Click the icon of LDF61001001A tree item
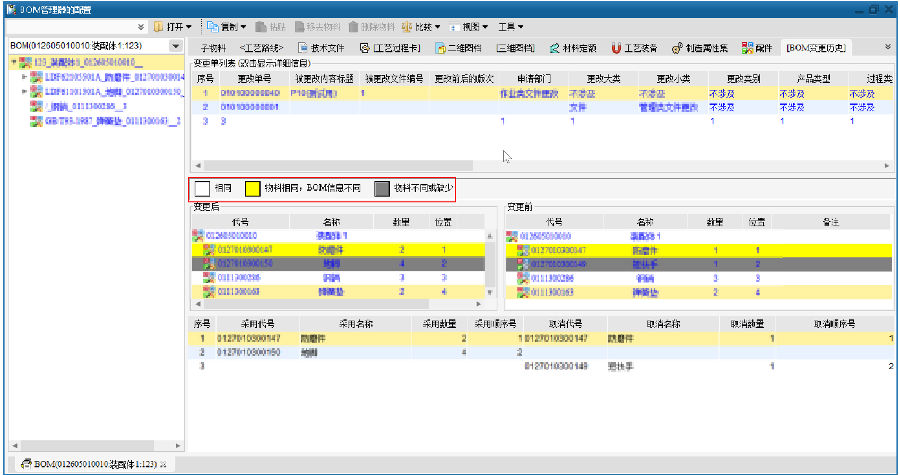The image size is (900, 475). click(36, 91)
